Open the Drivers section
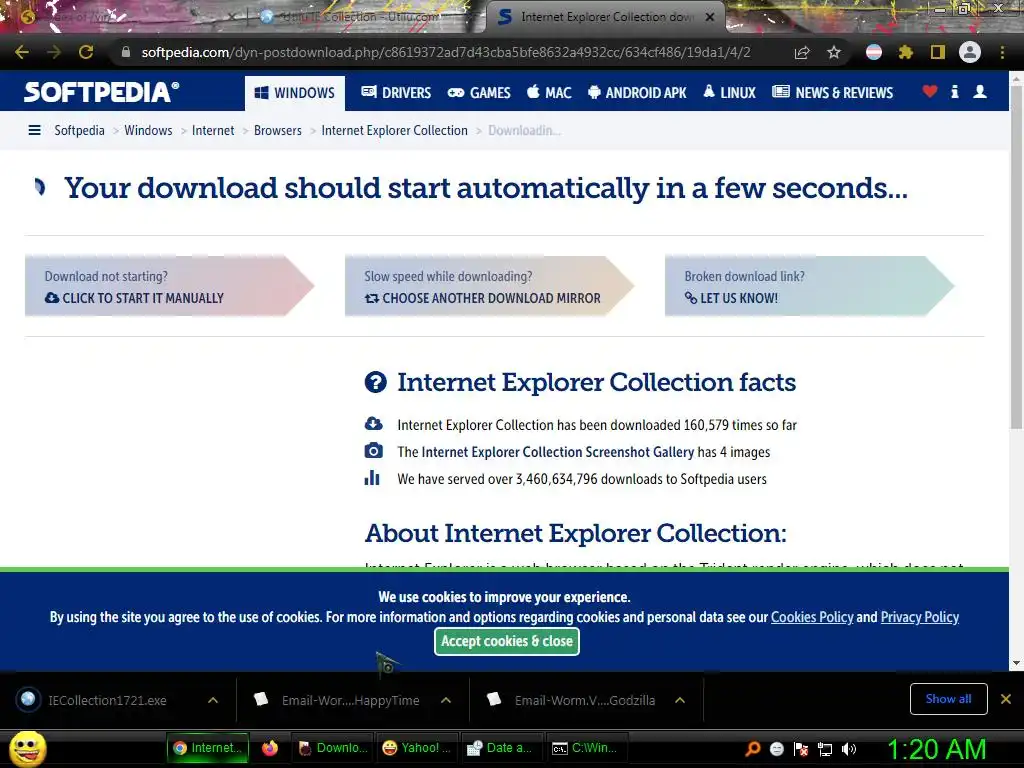Viewport: 1024px width, 768px height. 396,93
